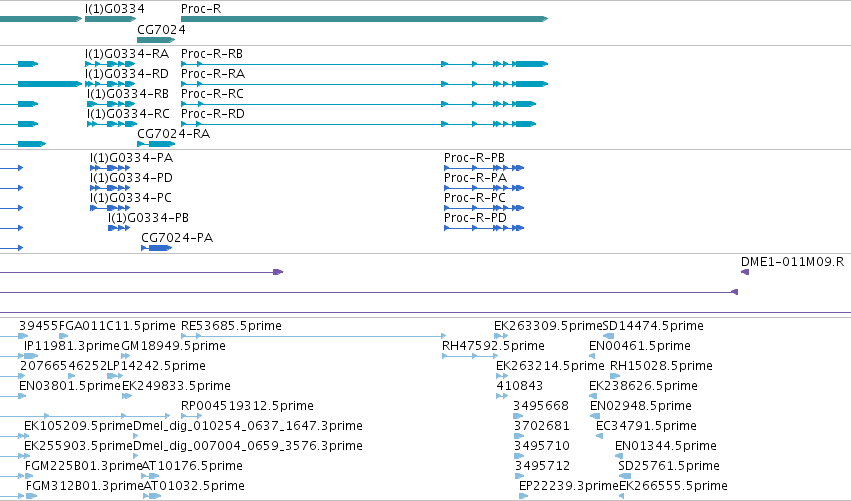The image size is (851, 501).
Task: Select the Proc-R-PD protein label
Action: [475, 218]
